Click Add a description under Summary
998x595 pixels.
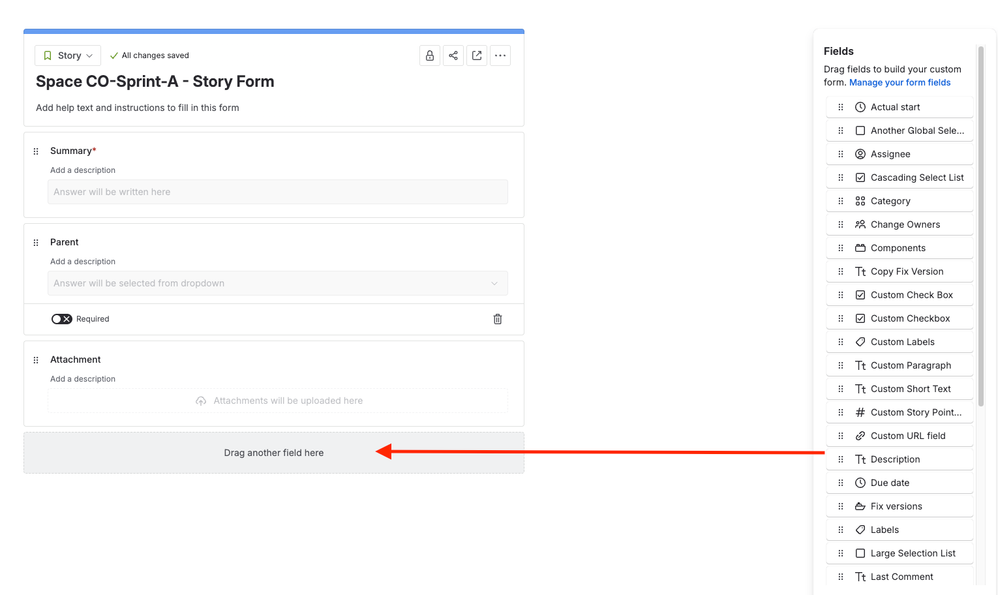[83, 170]
